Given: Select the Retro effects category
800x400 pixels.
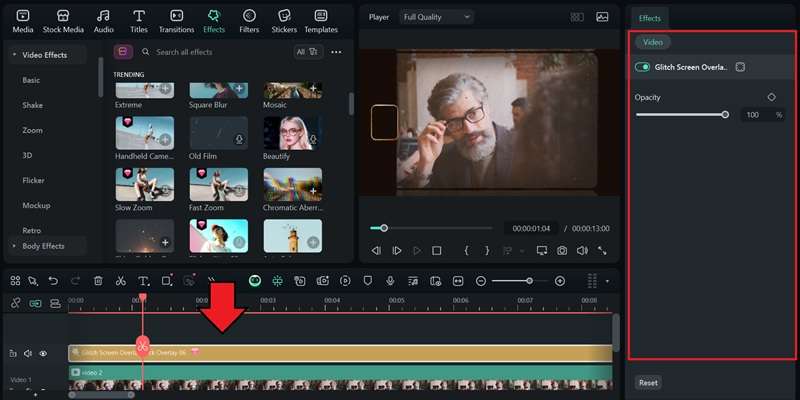Looking at the screenshot, I should click(x=32, y=231).
